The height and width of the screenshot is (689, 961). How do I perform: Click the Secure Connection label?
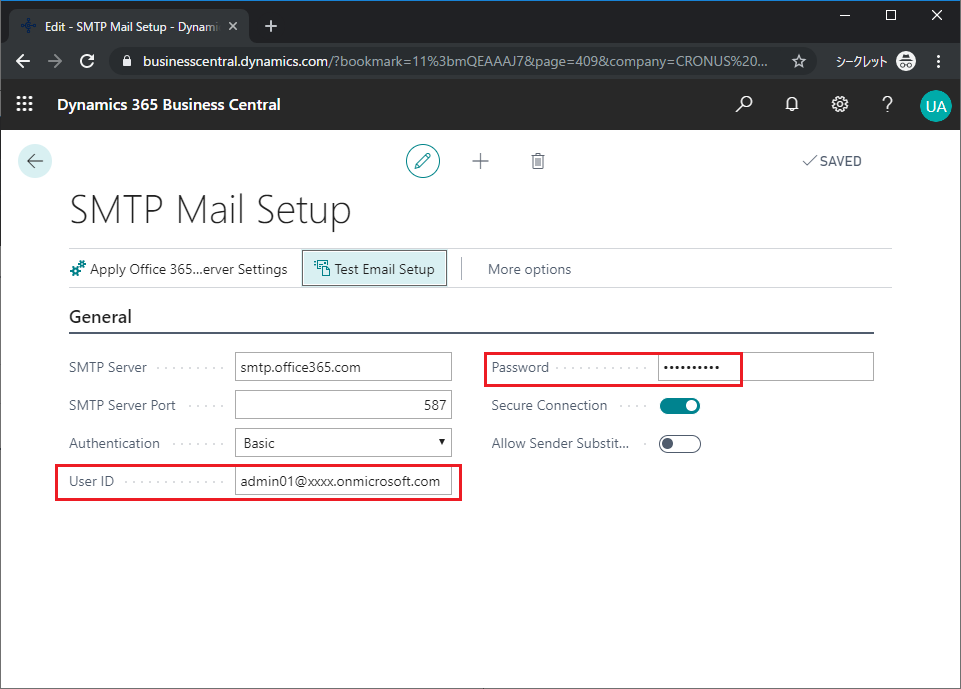tap(549, 405)
